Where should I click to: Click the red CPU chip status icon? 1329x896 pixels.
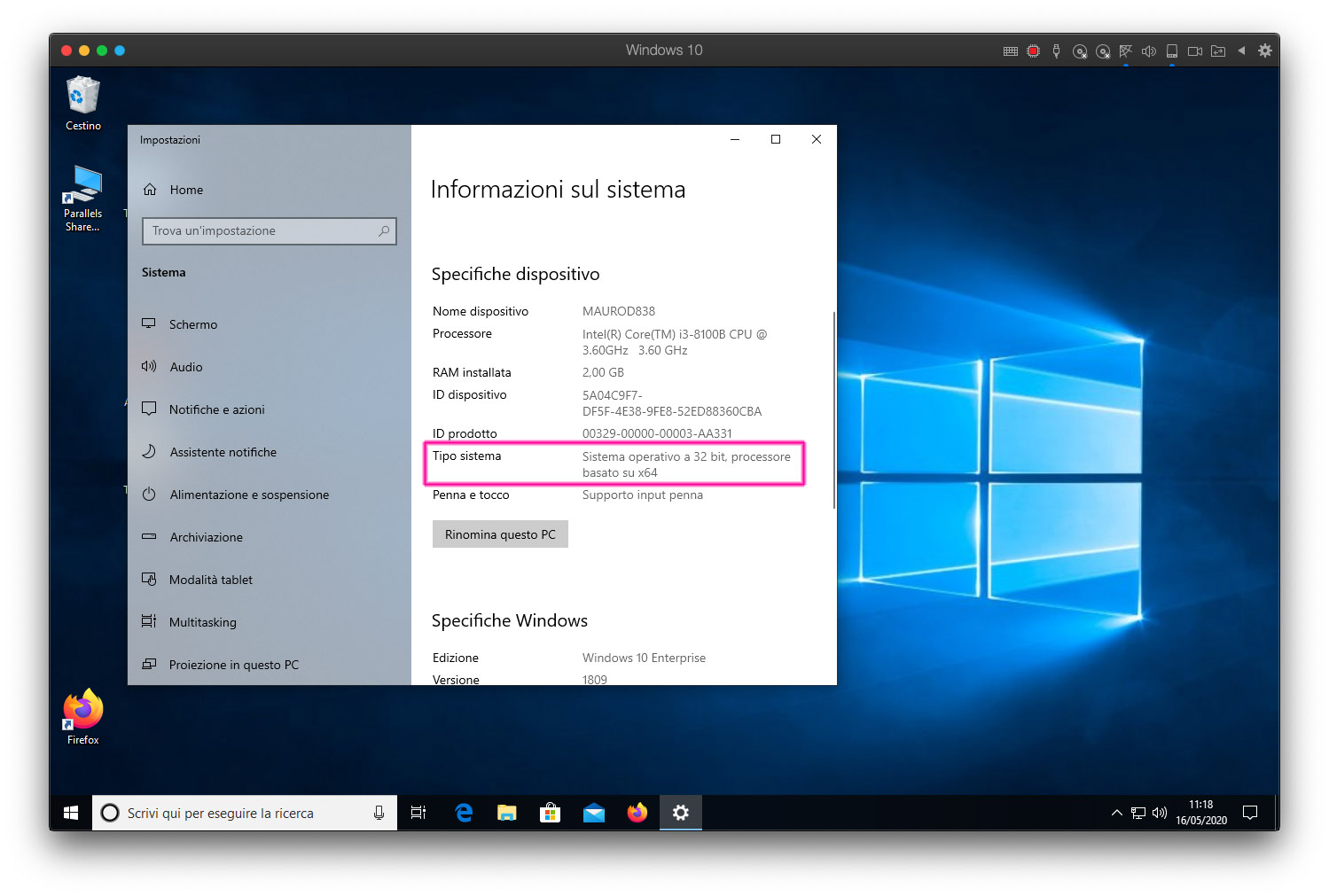pyautogui.click(x=1033, y=51)
